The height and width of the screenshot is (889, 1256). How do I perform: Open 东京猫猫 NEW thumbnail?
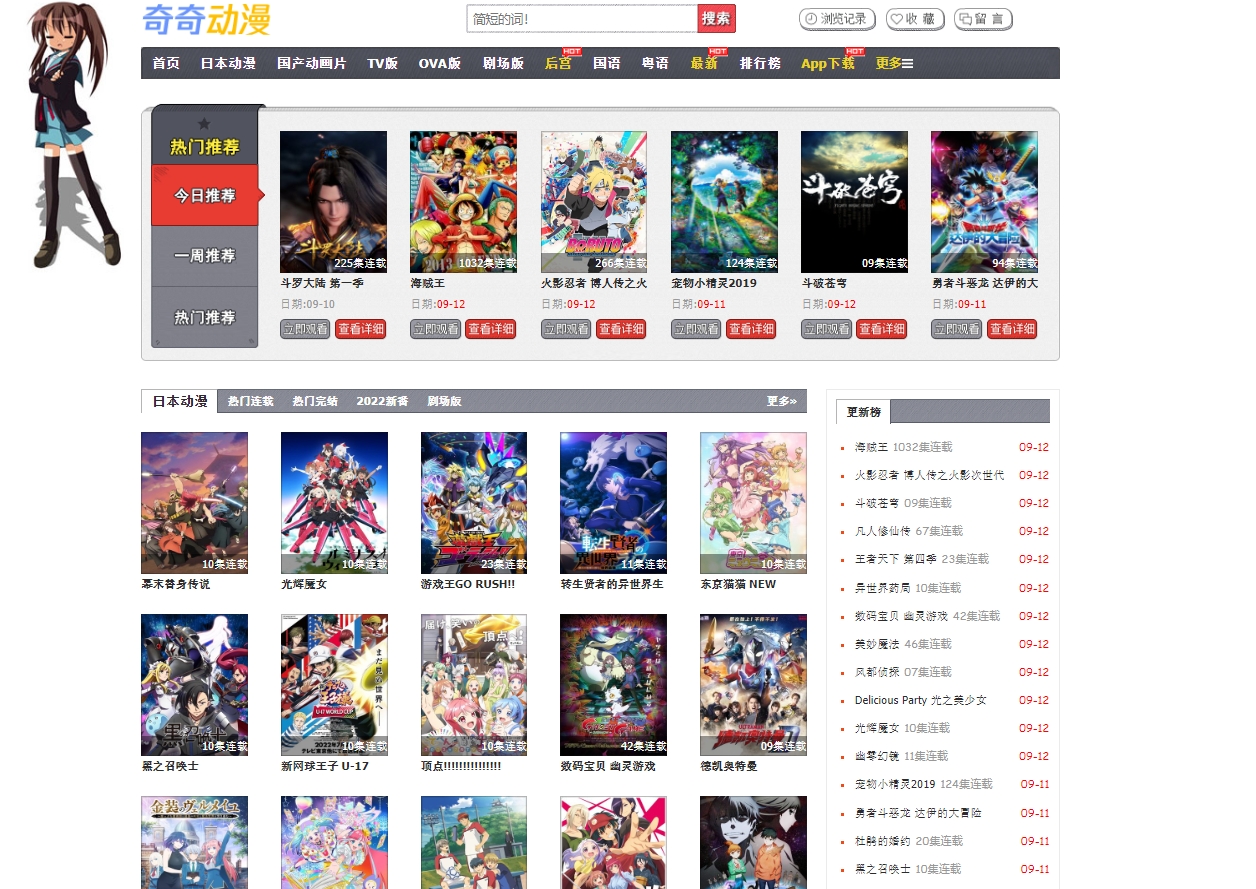(x=753, y=502)
